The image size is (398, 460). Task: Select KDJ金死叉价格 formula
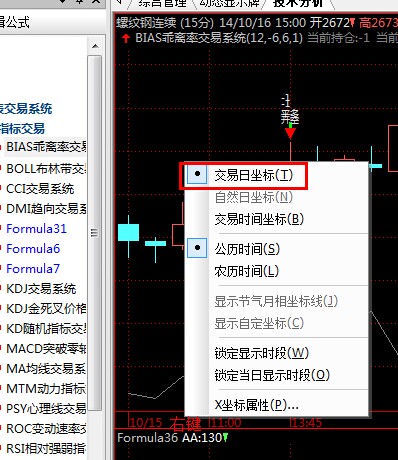tap(46, 309)
